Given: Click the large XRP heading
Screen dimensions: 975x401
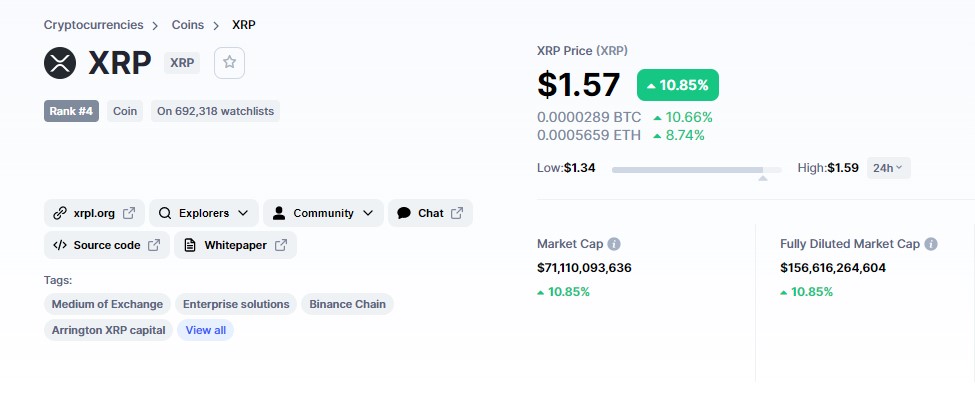Looking at the screenshot, I should [x=119, y=63].
